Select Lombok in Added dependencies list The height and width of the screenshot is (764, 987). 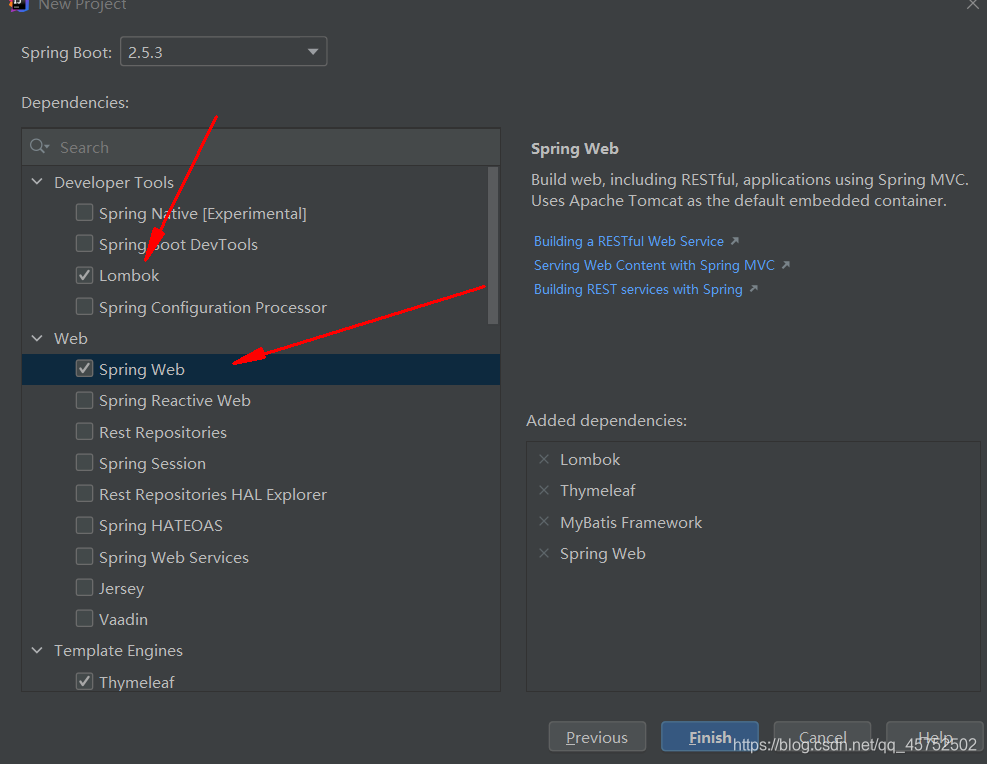[590, 459]
